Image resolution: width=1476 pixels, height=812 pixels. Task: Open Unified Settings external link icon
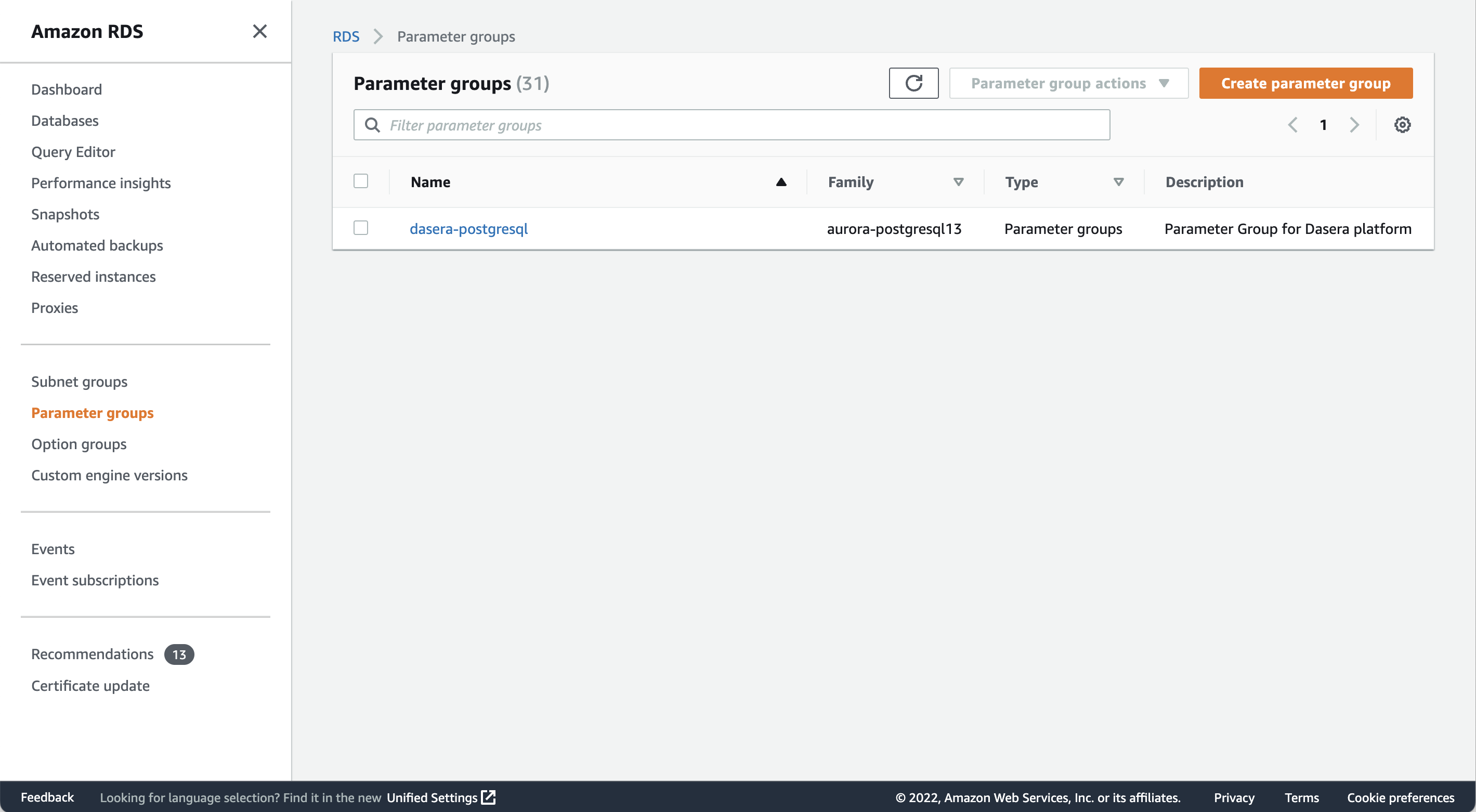tap(488, 797)
